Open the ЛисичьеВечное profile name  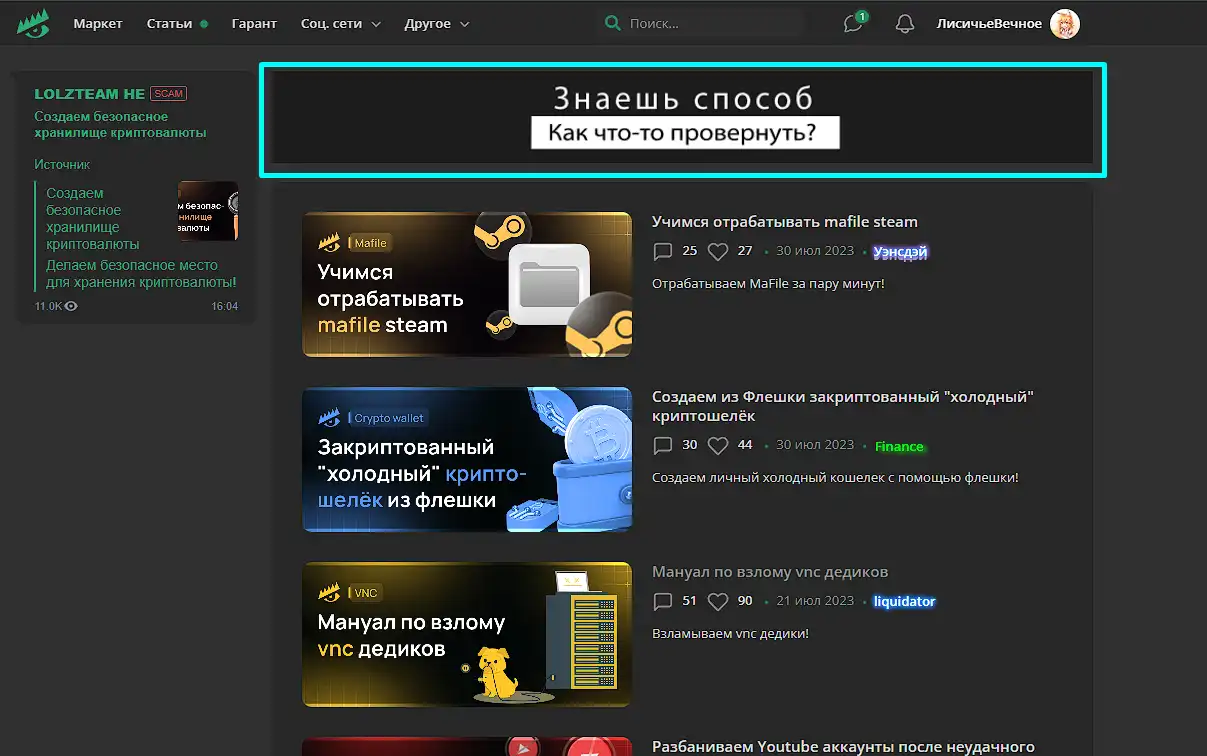click(989, 24)
